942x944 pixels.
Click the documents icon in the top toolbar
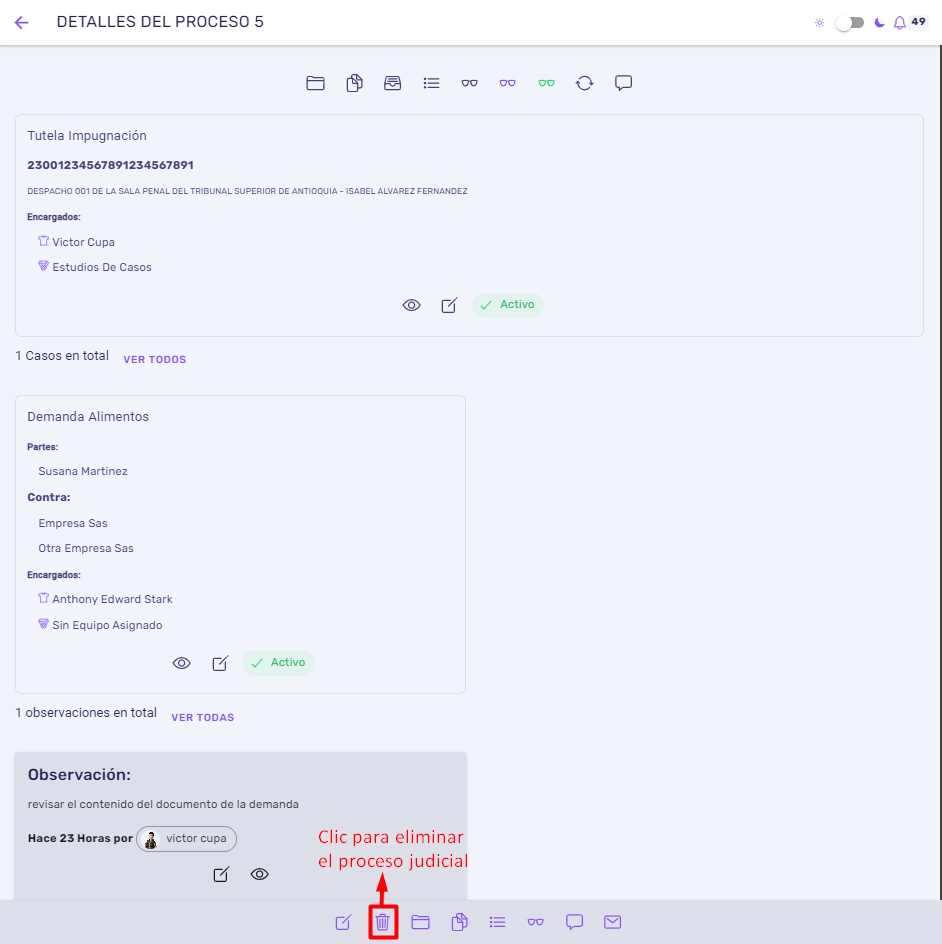click(355, 83)
